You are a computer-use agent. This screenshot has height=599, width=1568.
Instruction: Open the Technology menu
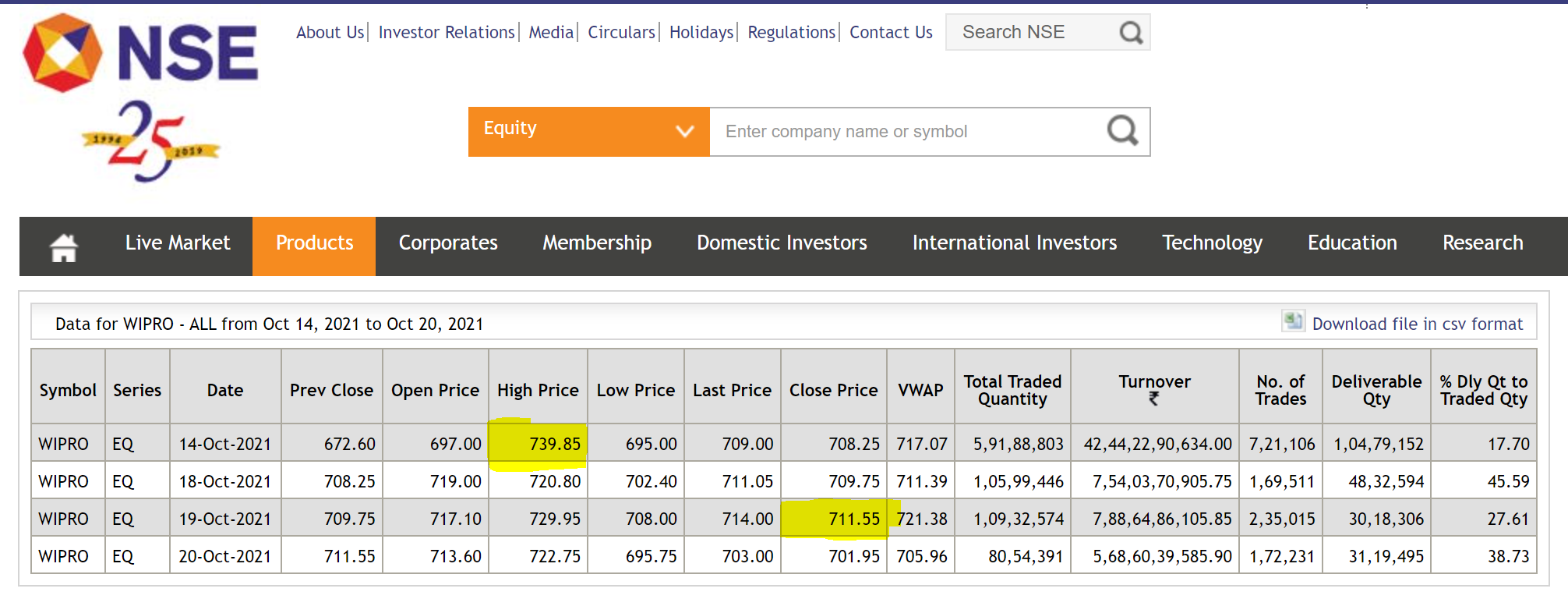click(x=1212, y=243)
